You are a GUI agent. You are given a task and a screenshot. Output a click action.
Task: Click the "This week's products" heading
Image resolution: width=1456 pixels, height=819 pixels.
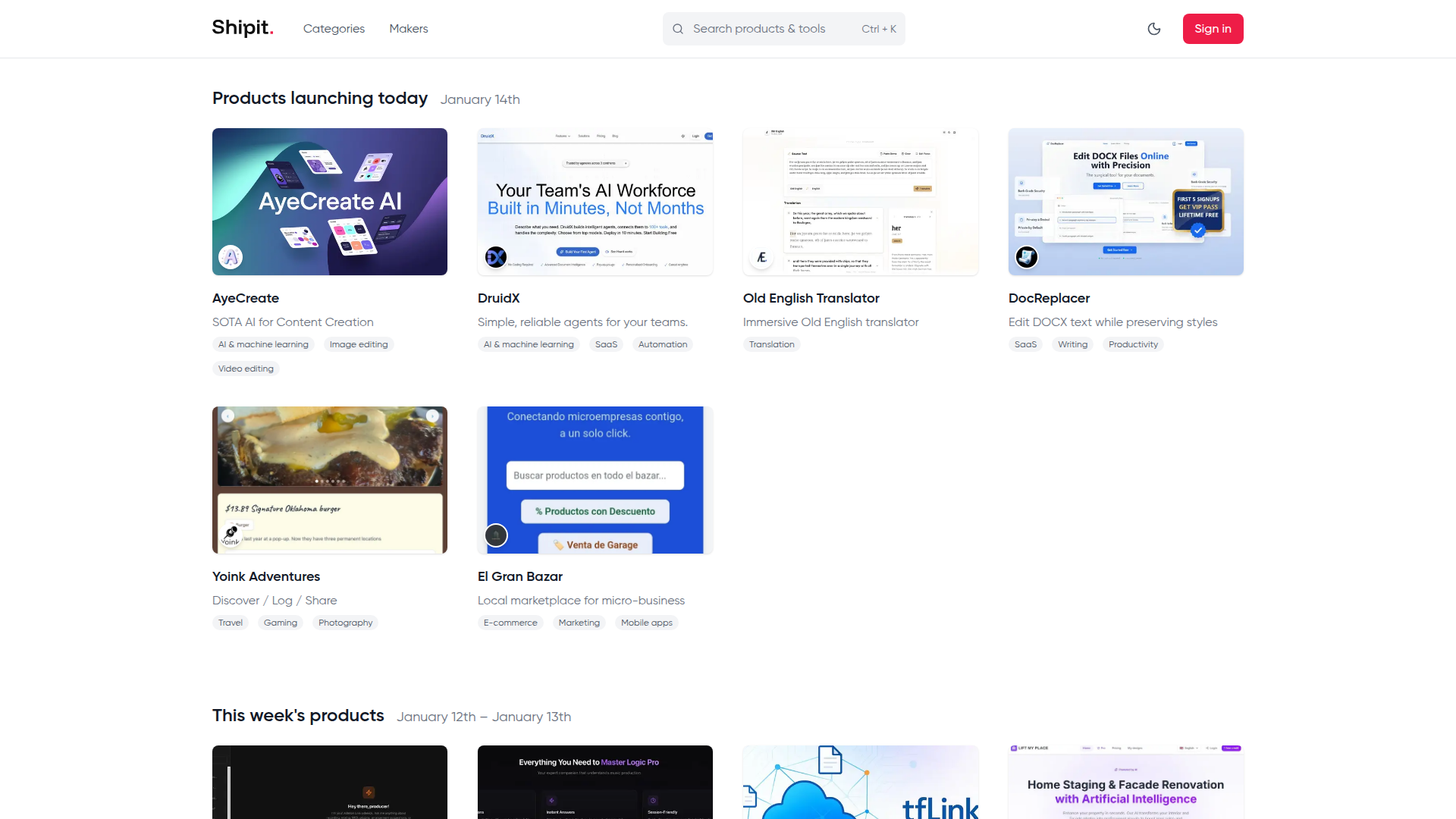click(298, 716)
